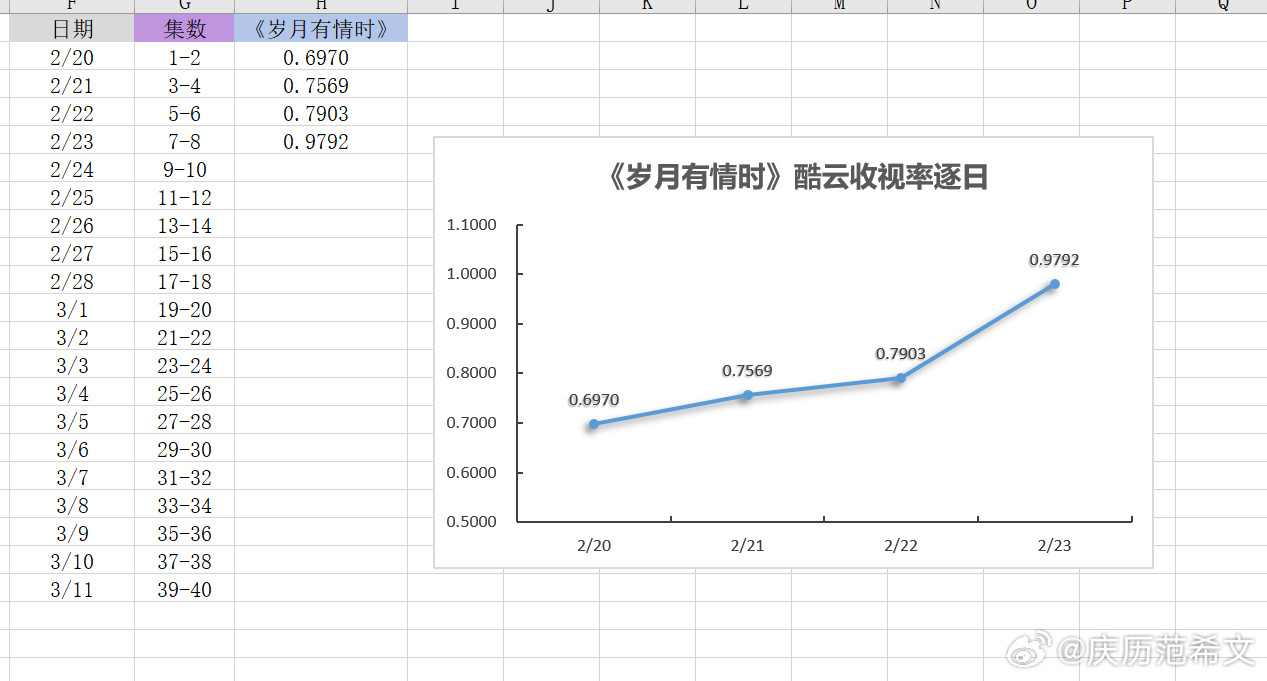This screenshot has height=681, width=1267.
Task: Select date cell 2/26
Action: [x=72, y=225]
